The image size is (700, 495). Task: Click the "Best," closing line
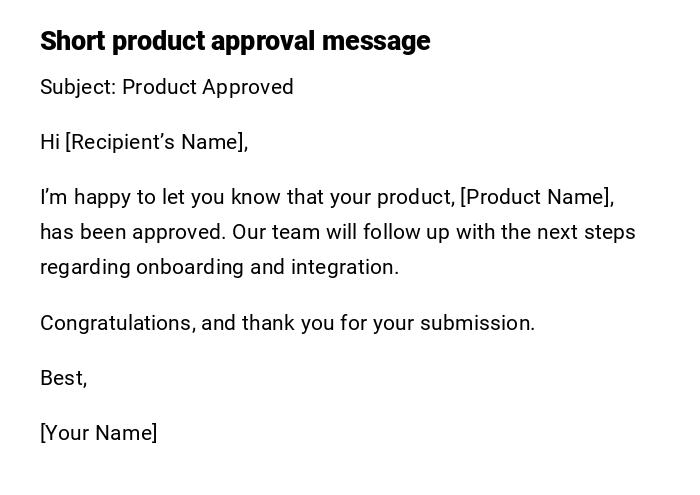pos(63,378)
